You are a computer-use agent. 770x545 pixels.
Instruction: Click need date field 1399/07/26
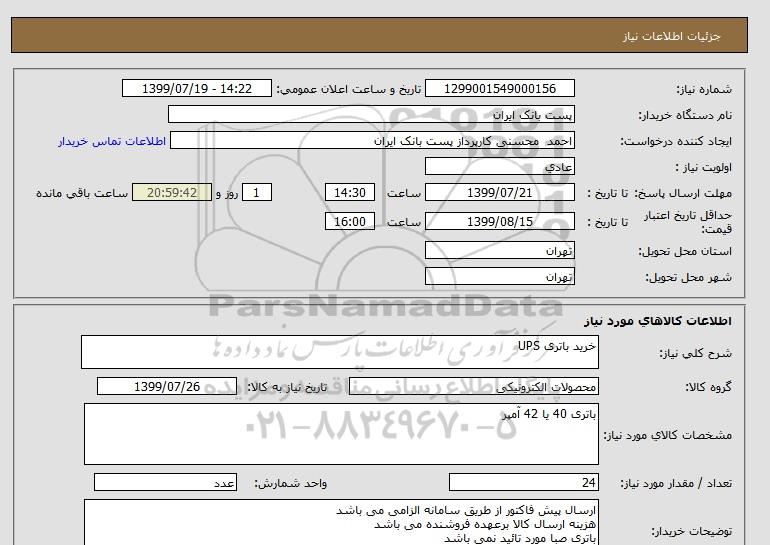(x=167, y=386)
